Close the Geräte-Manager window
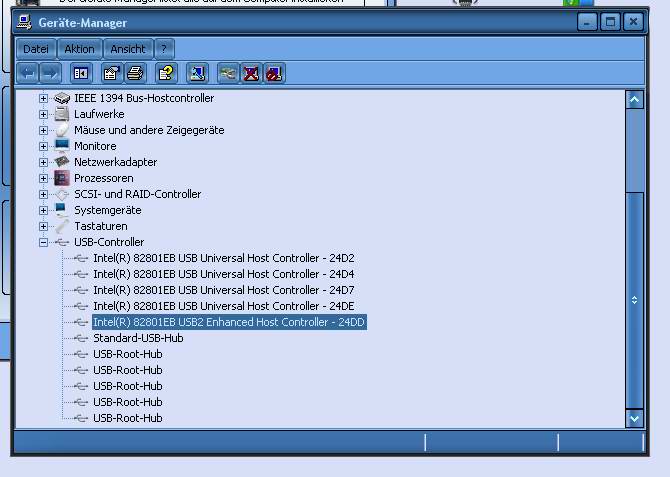The width and height of the screenshot is (670, 477). coord(633,22)
